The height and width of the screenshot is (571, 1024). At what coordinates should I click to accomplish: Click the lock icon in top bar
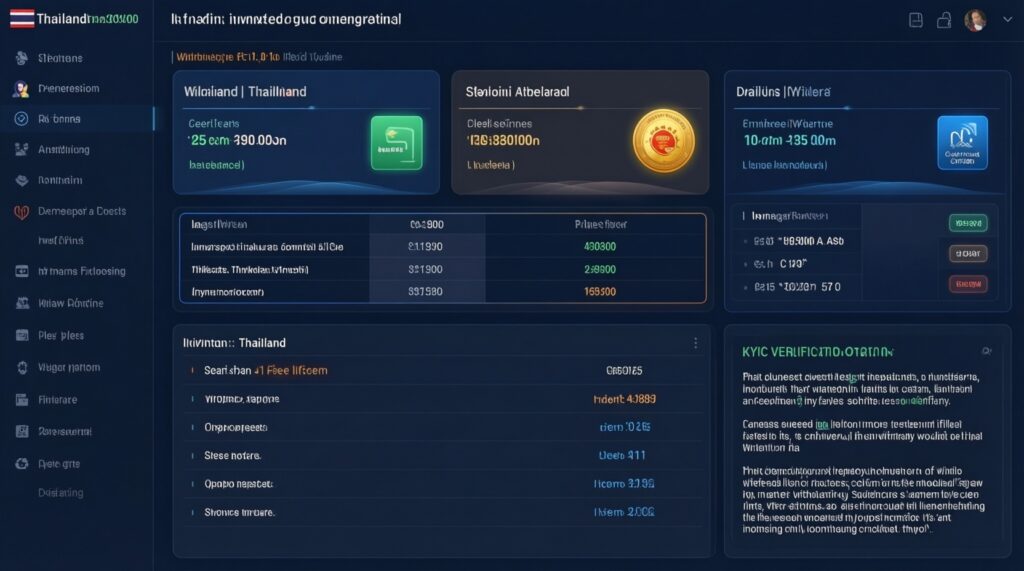944,20
